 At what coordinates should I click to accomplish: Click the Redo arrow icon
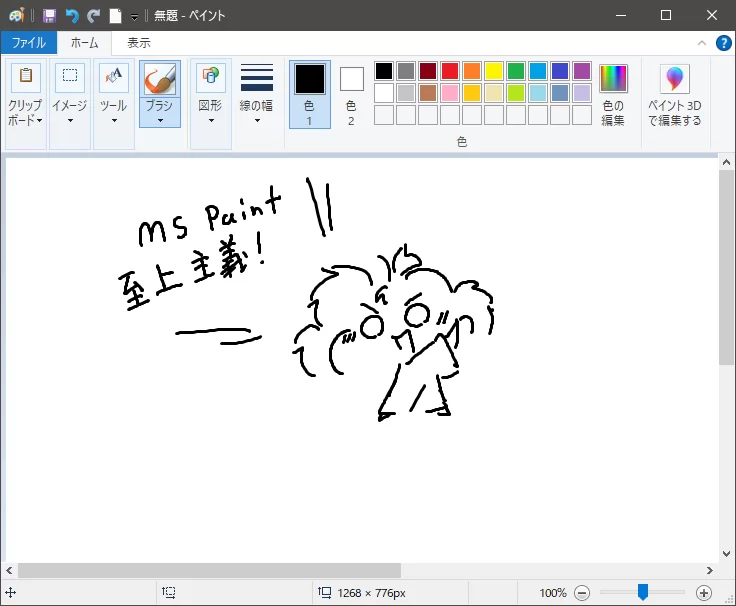pos(93,15)
